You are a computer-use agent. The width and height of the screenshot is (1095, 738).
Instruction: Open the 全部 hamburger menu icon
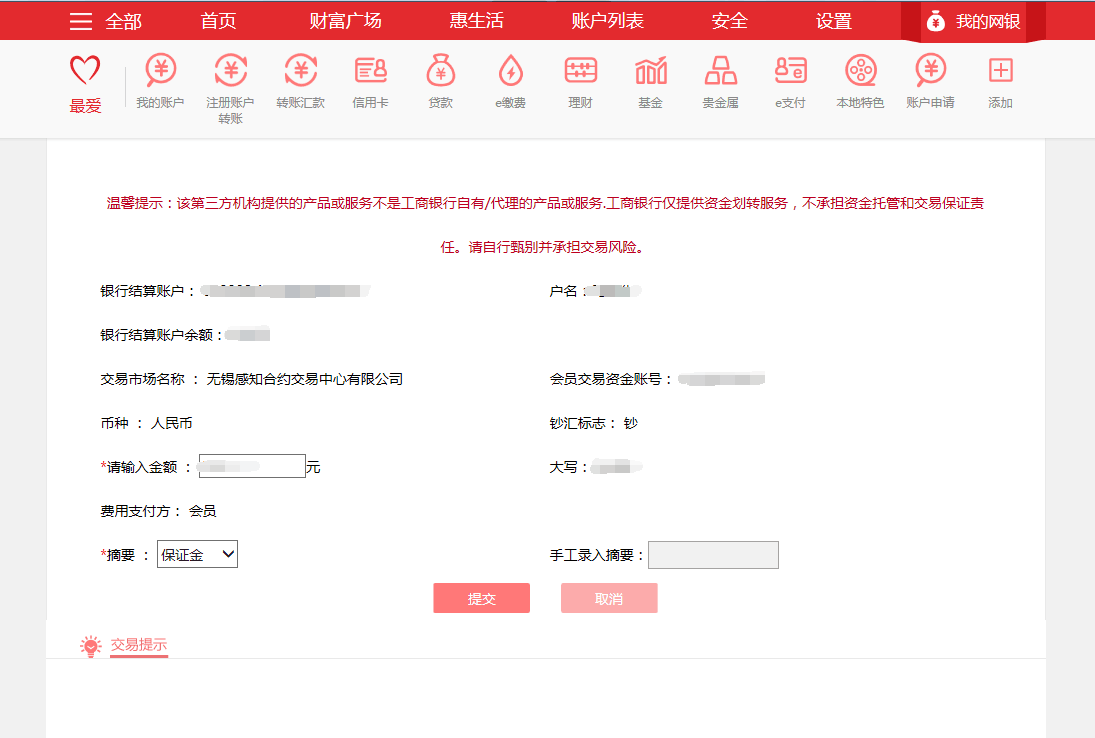(x=81, y=22)
